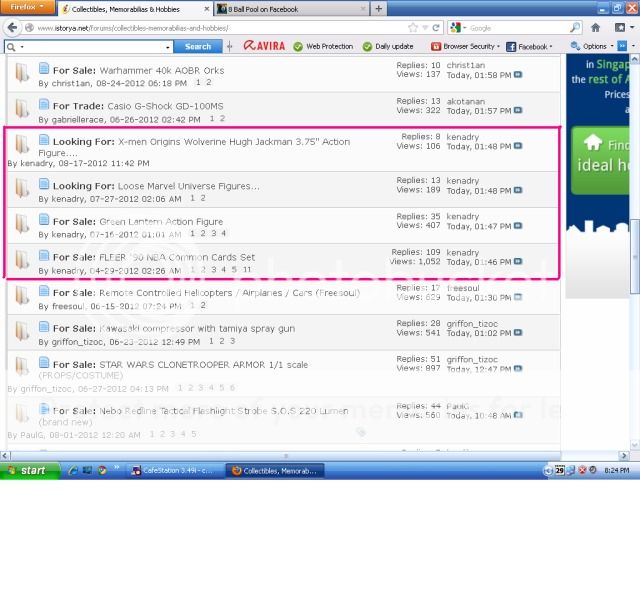Open the Browser Security dropdown
The width and height of the screenshot is (640, 604).
(x=465, y=46)
